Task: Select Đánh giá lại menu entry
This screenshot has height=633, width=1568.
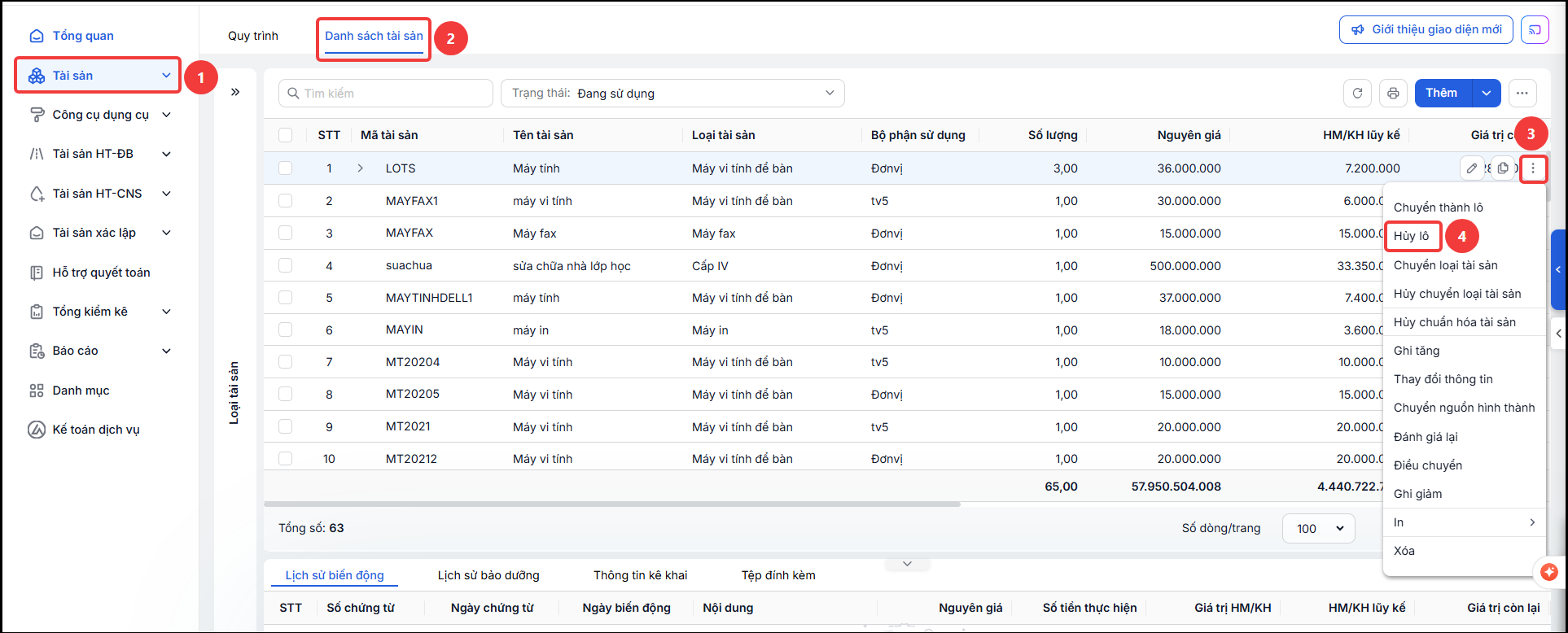Action: click(1426, 437)
